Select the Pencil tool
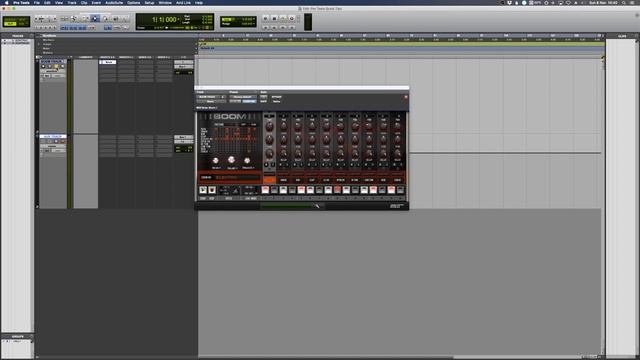Viewport: 640px width, 360px height. pyautogui.click(x=116, y=19)
